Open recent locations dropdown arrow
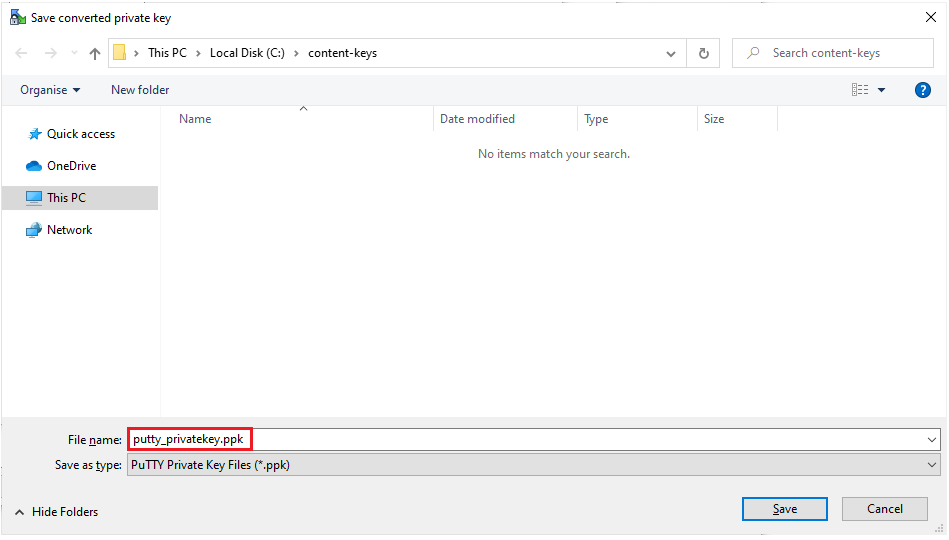The image size is (949, 540). [74, 53]
